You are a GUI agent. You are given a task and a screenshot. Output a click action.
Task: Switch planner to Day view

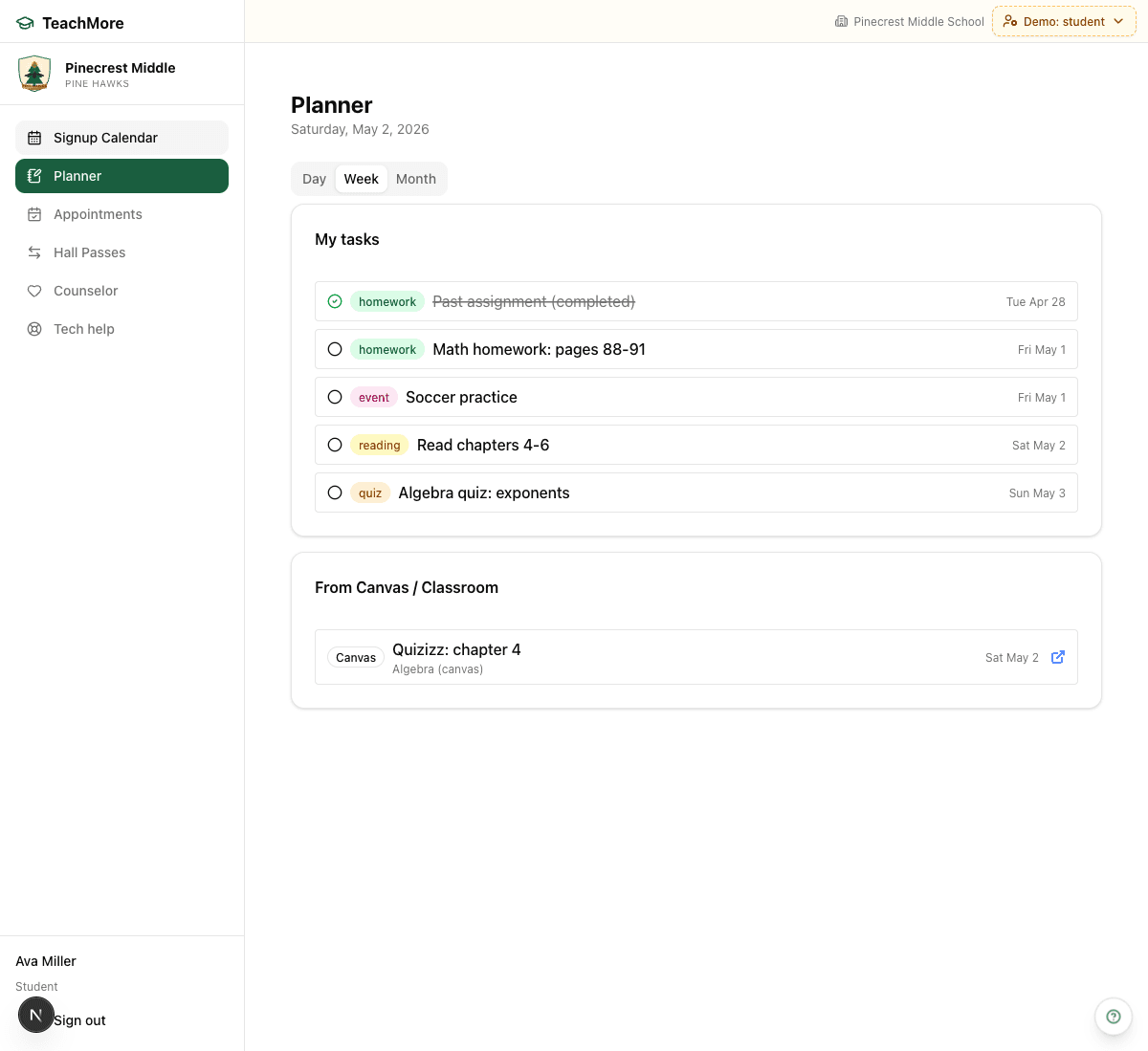pyautogui.click(x=314, y=179)
